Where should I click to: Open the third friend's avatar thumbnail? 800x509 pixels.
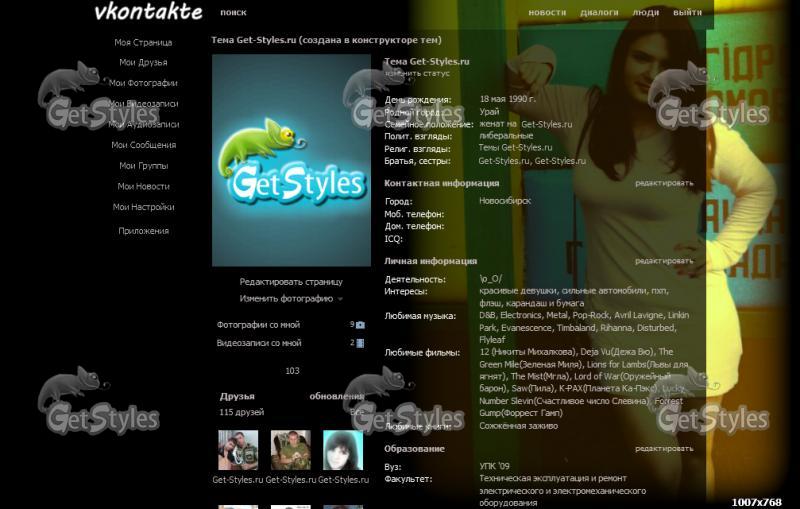pos(343,450)
